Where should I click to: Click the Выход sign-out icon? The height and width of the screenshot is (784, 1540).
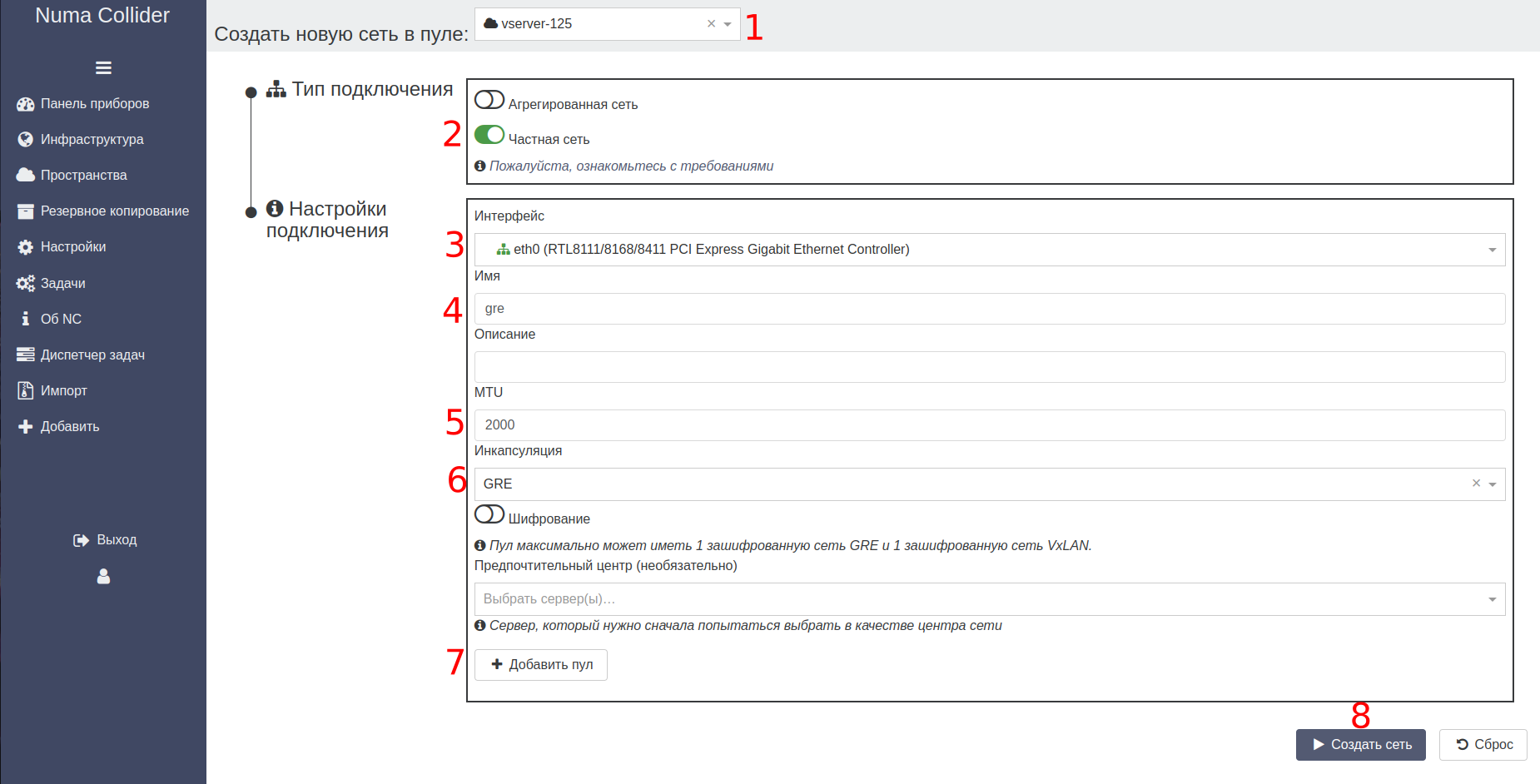click(x=82, y=540)
